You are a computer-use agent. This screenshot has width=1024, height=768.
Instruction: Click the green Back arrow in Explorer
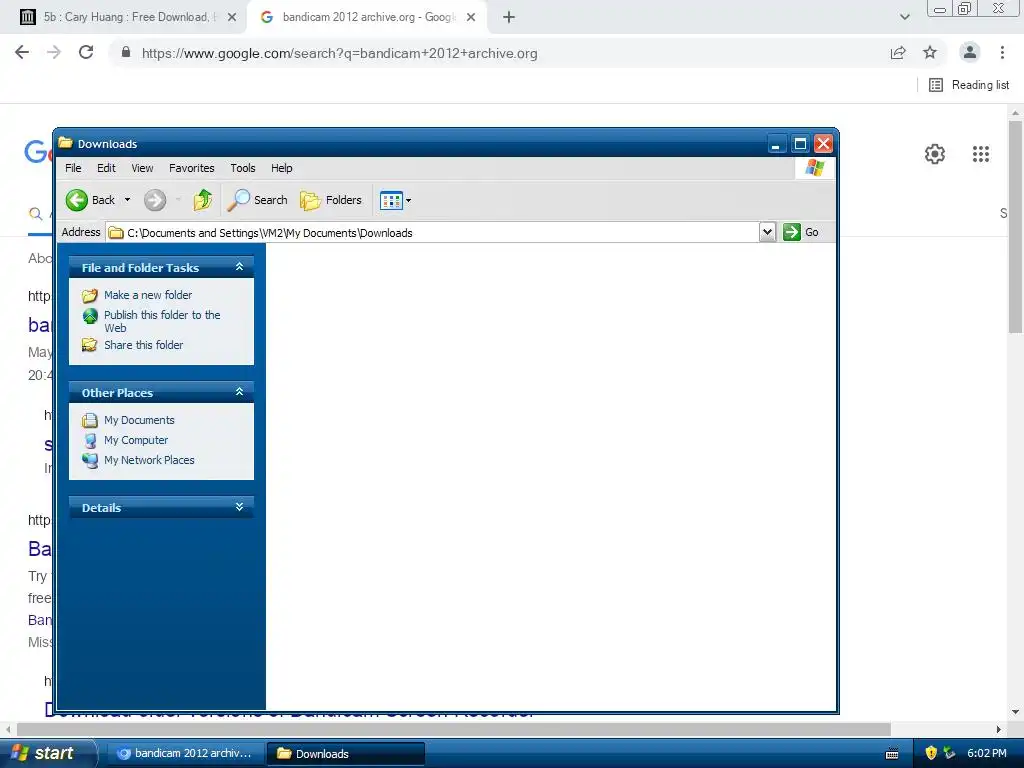(76, 200)
